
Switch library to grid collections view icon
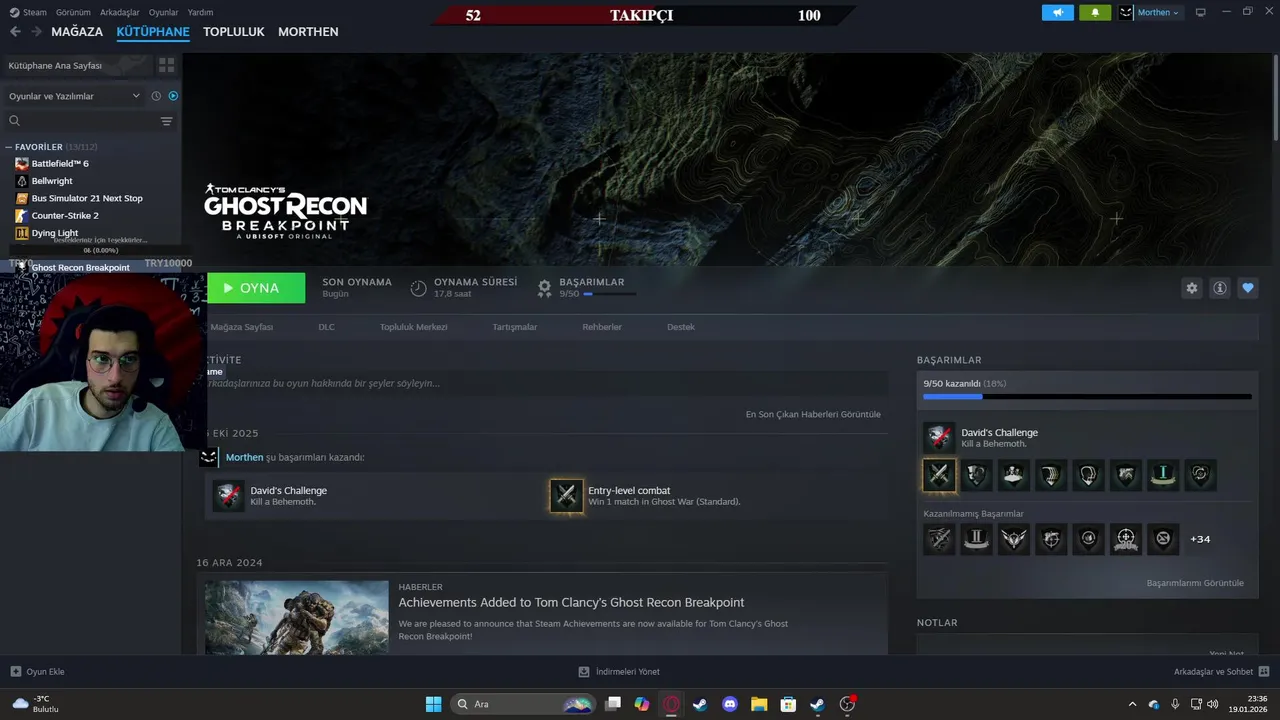[x=166, y=65]
